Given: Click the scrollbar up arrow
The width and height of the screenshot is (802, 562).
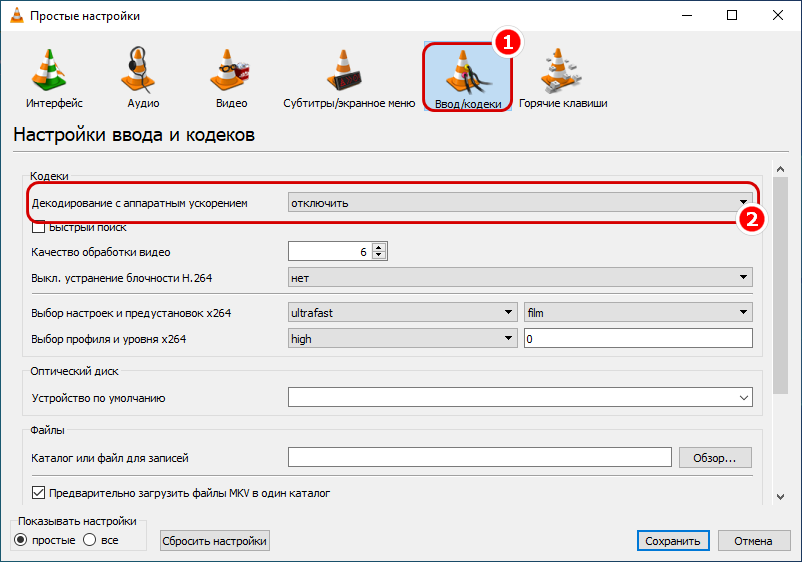Looking at the screenshot, I should (780, 169).
